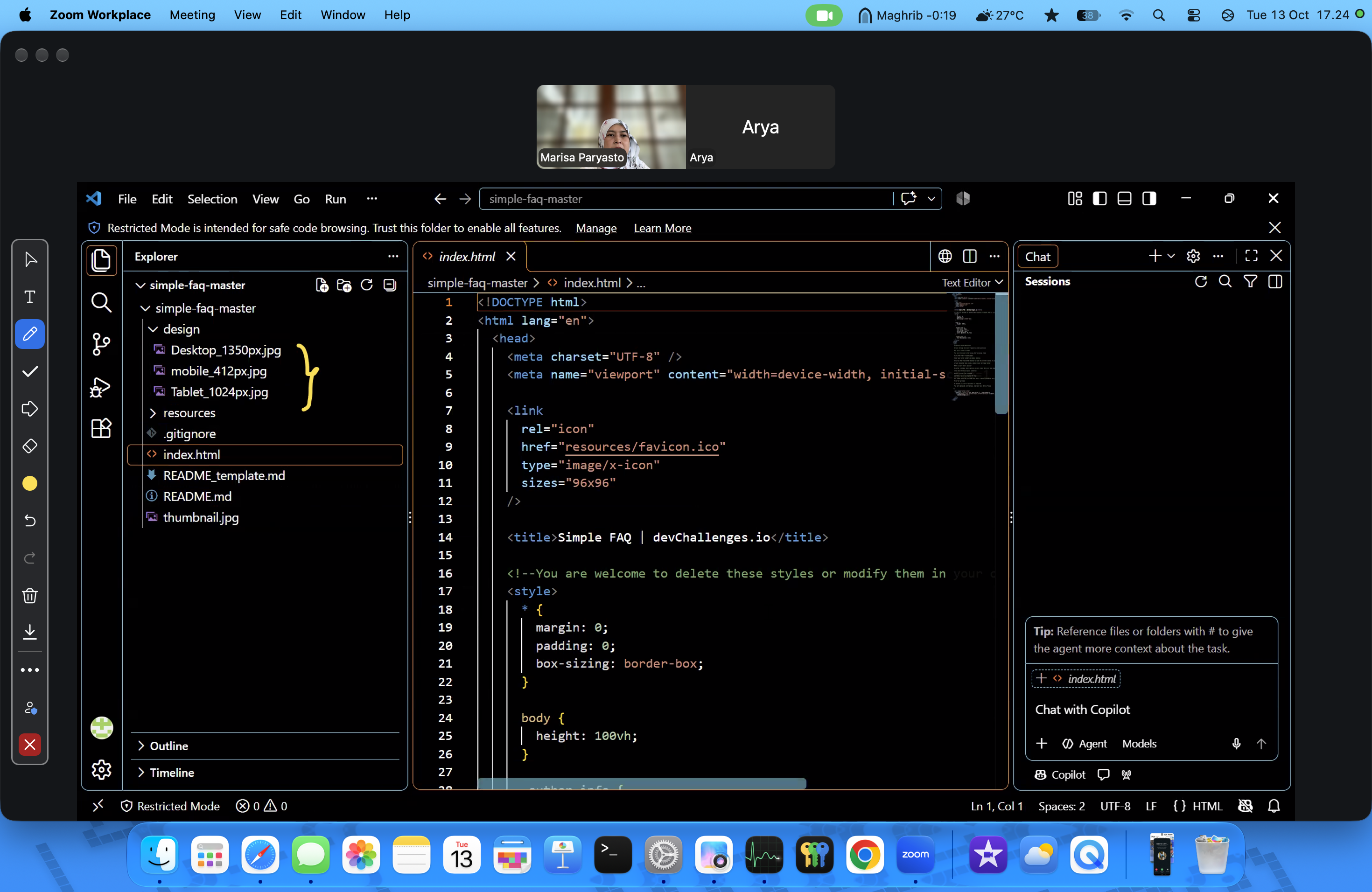Open chat settings gear icon
Screen dimensions: 1372x892
coord(1193,257)
